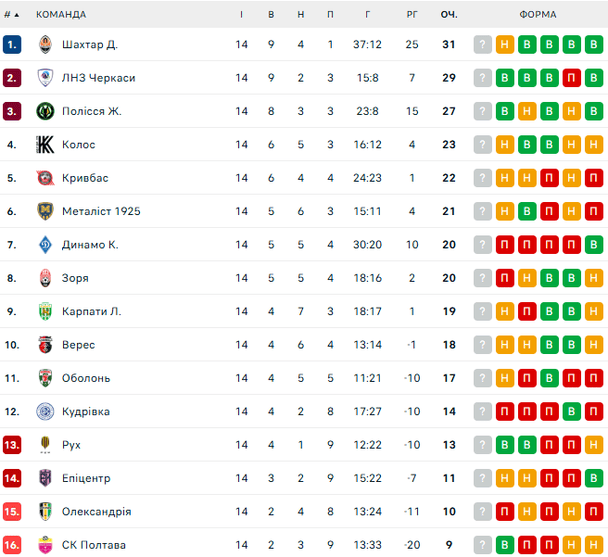
Task: Click the Верес club logo
Action: (x=45, y=345)
